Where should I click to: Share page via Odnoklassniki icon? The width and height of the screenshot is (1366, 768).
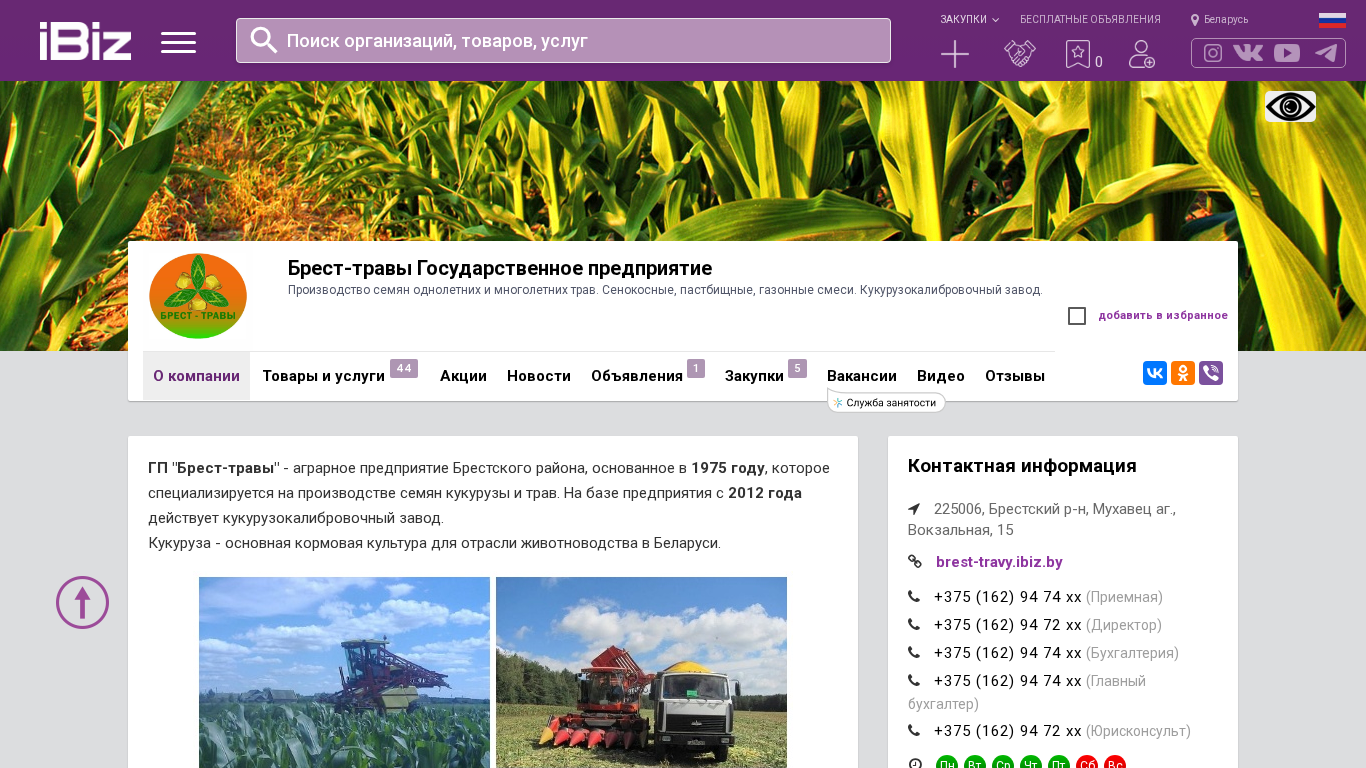1183,373
